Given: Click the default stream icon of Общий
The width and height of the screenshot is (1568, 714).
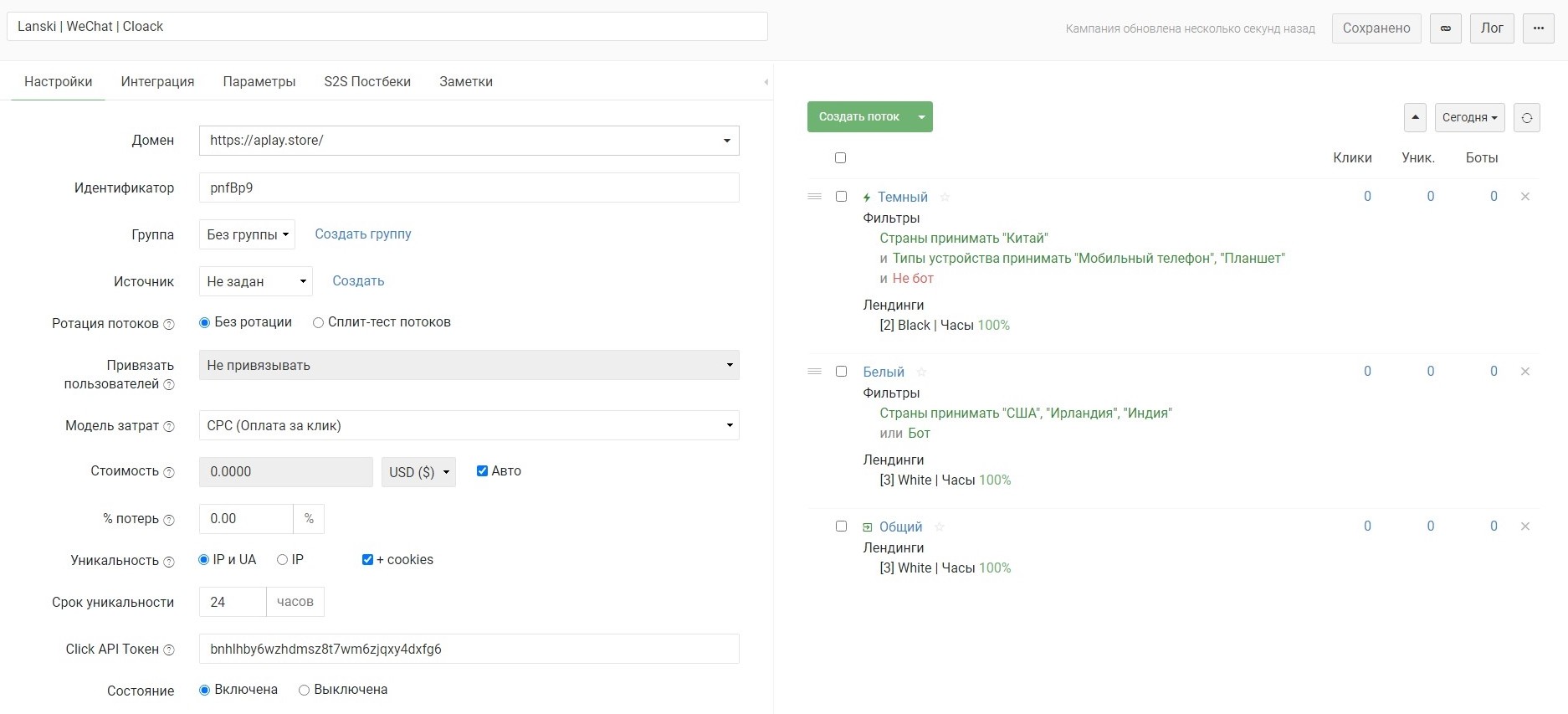Looking at the screenshot, I should [x=868, y=527].
